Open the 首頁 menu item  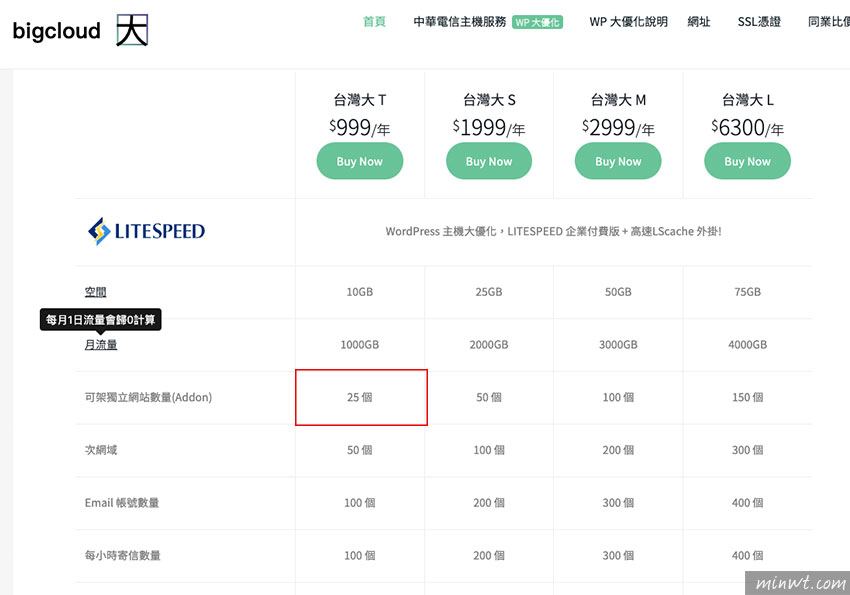click(374, 22)
